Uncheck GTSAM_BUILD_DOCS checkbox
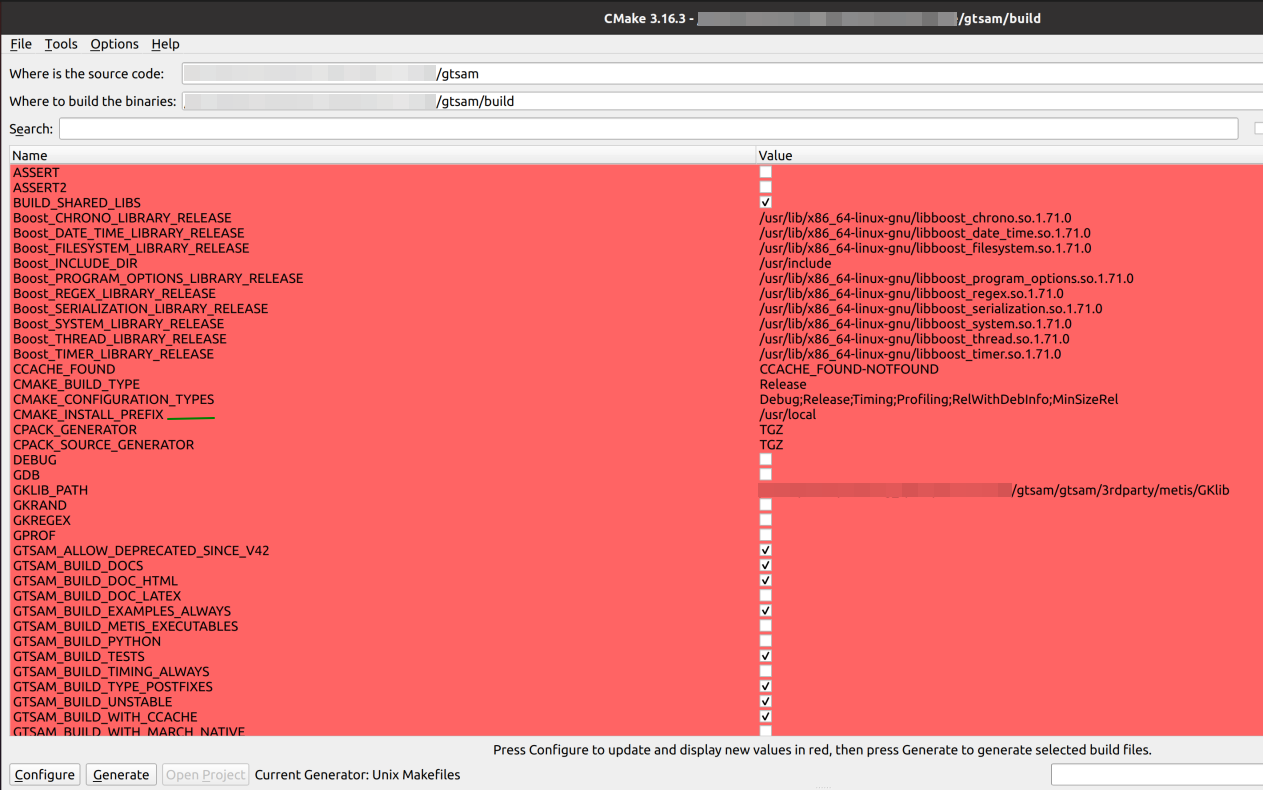The height and width of the screenshot is (790, 1263). (x=765, y=566)
